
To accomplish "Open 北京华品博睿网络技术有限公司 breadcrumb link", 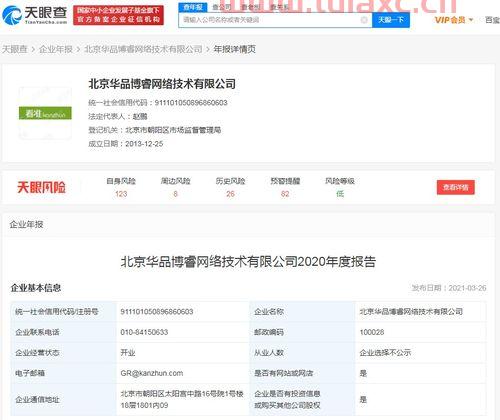I will pos(143,49).
